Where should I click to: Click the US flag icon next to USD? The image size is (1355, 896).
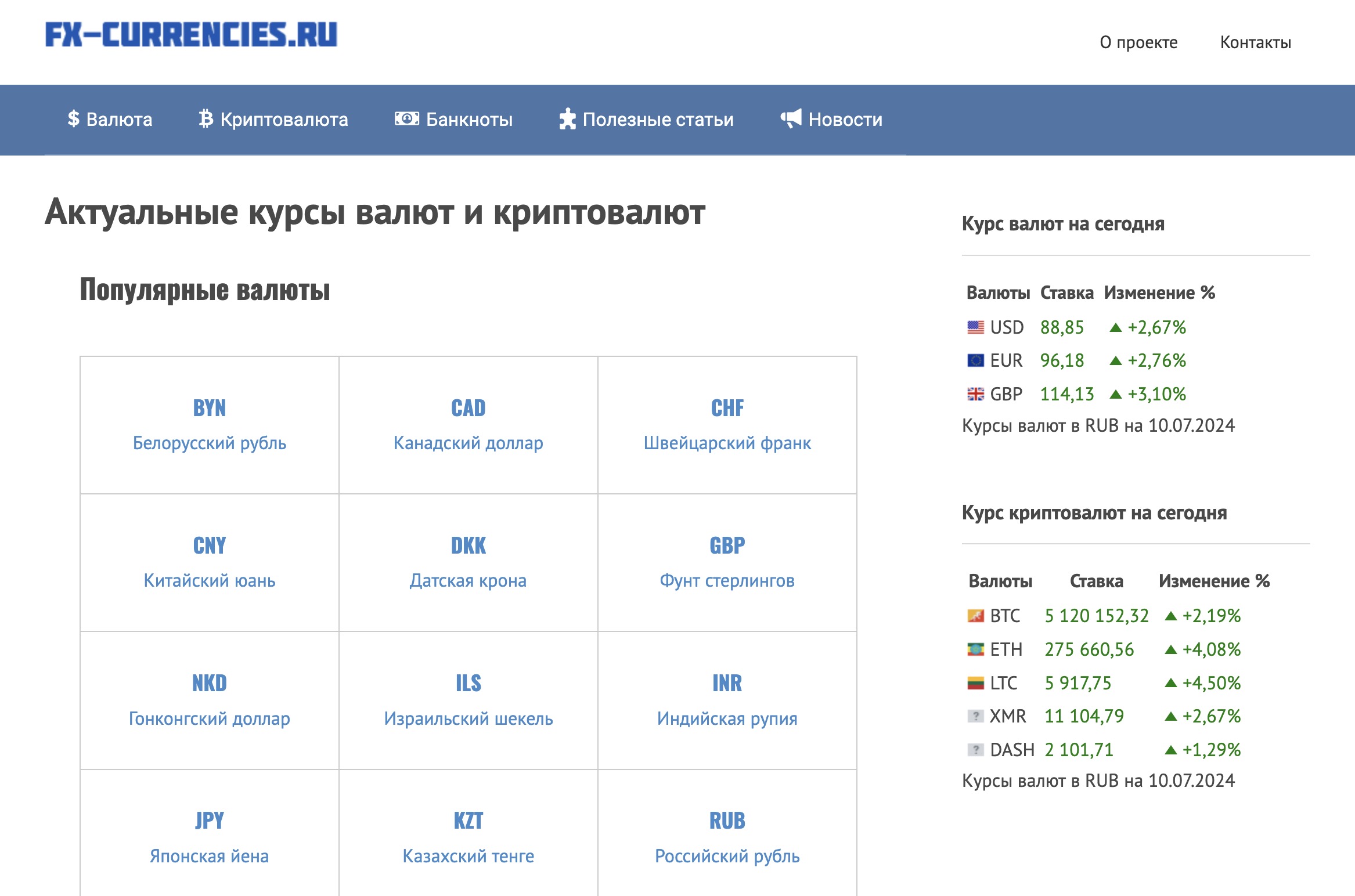click(x=976, y=327)
